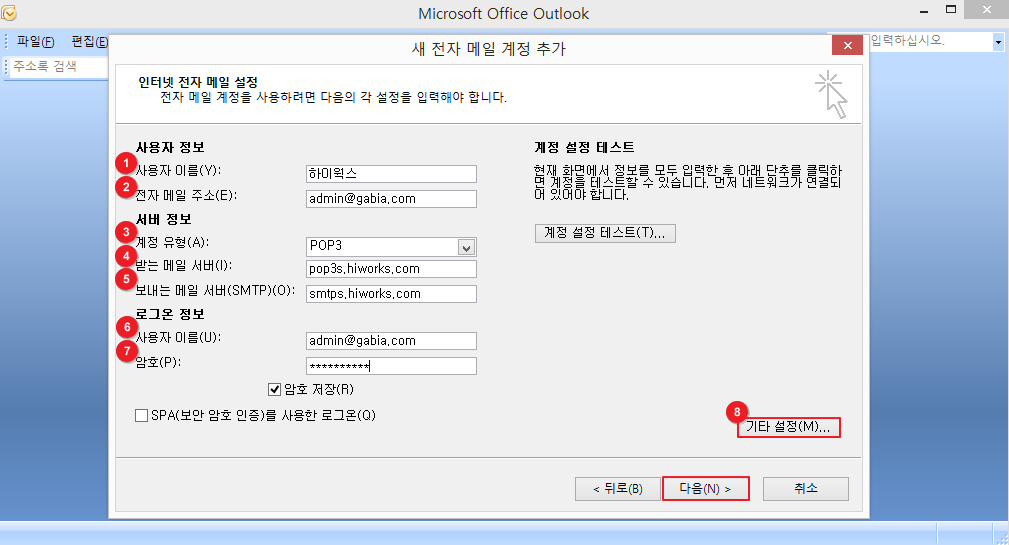The height and width of the screenshot is (545, 1009).
Task: Open 기타 설정(M)... button
Action: pyautogui.click(x=788, y=427)
